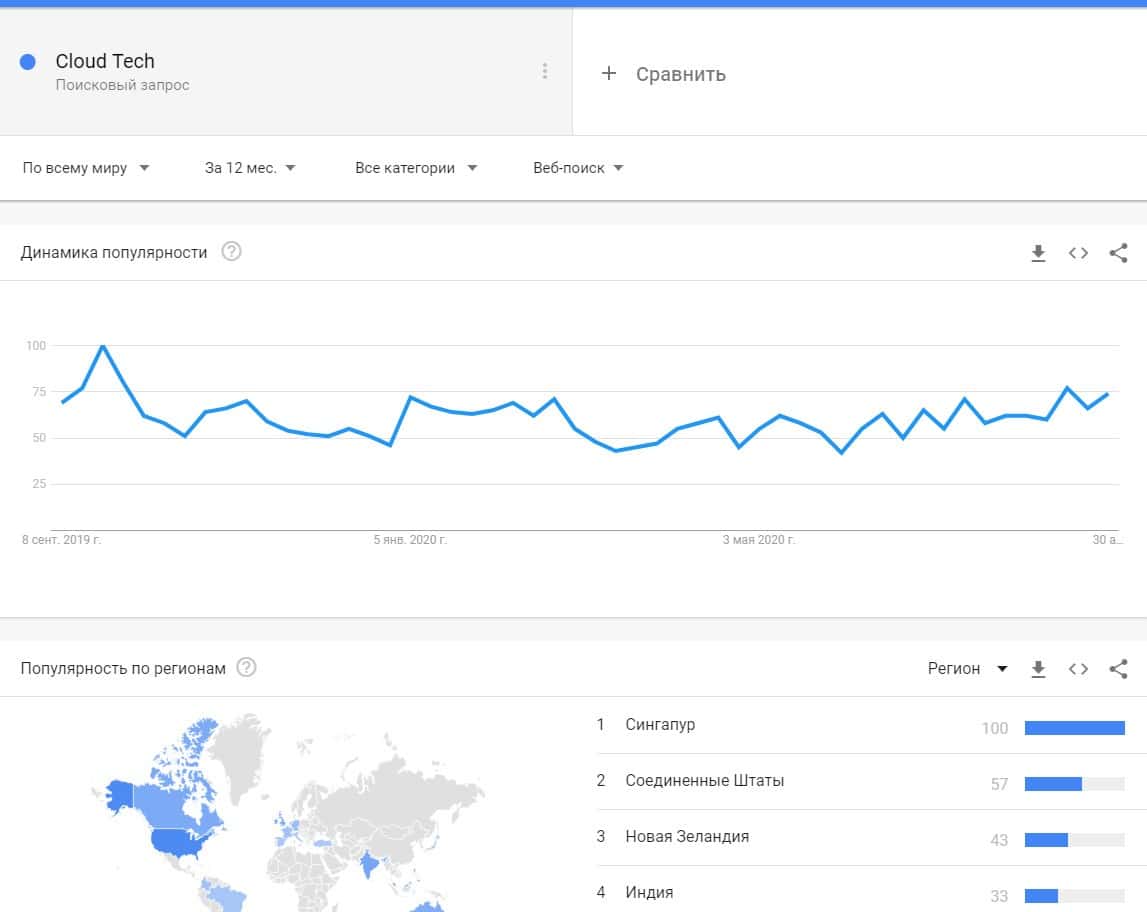Open help for Динамика популярности
This screenshot has height=912, width=1147.
click(x=231, y=252)
